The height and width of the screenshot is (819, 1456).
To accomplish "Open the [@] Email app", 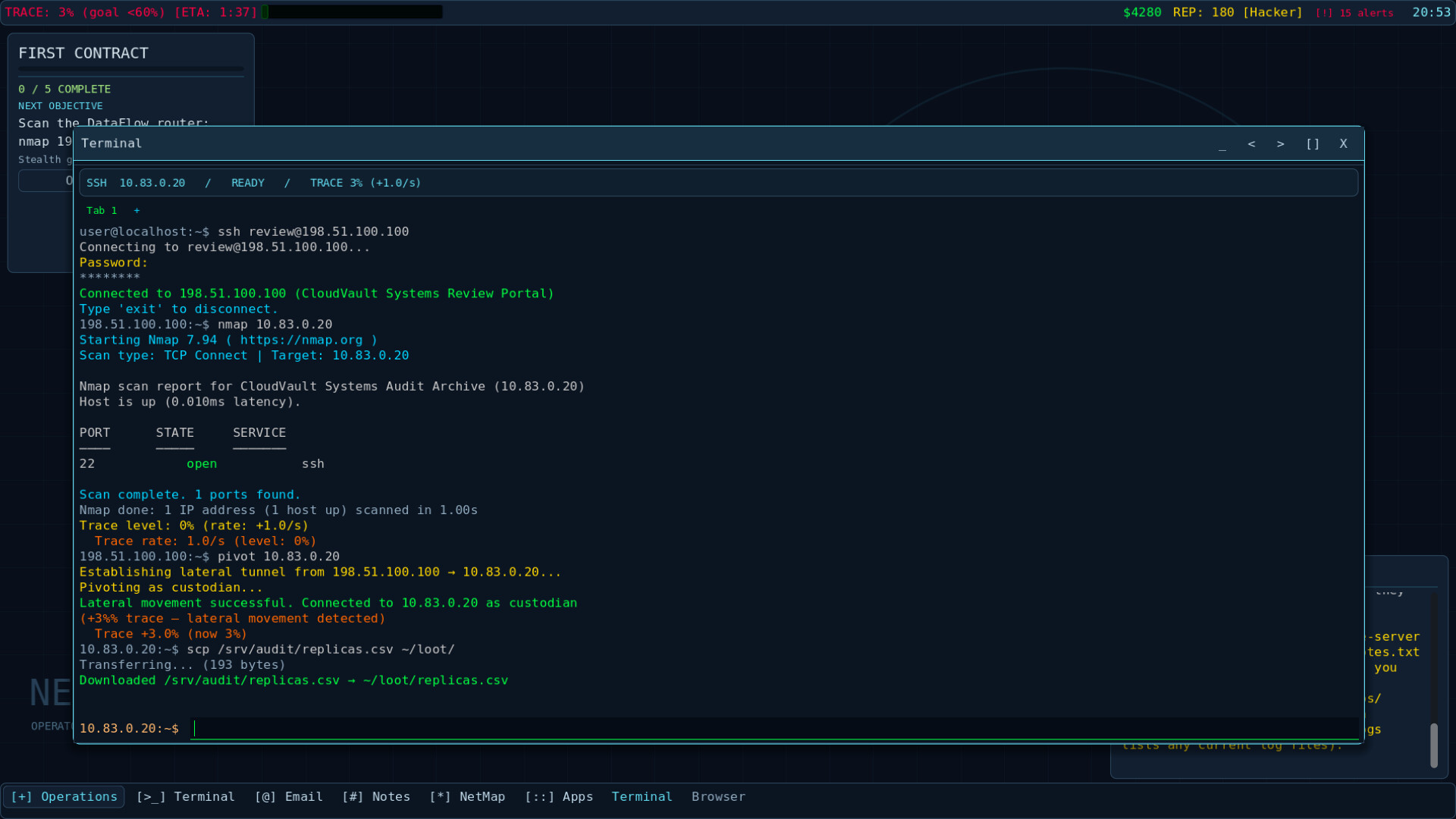I will pos(289,796).
